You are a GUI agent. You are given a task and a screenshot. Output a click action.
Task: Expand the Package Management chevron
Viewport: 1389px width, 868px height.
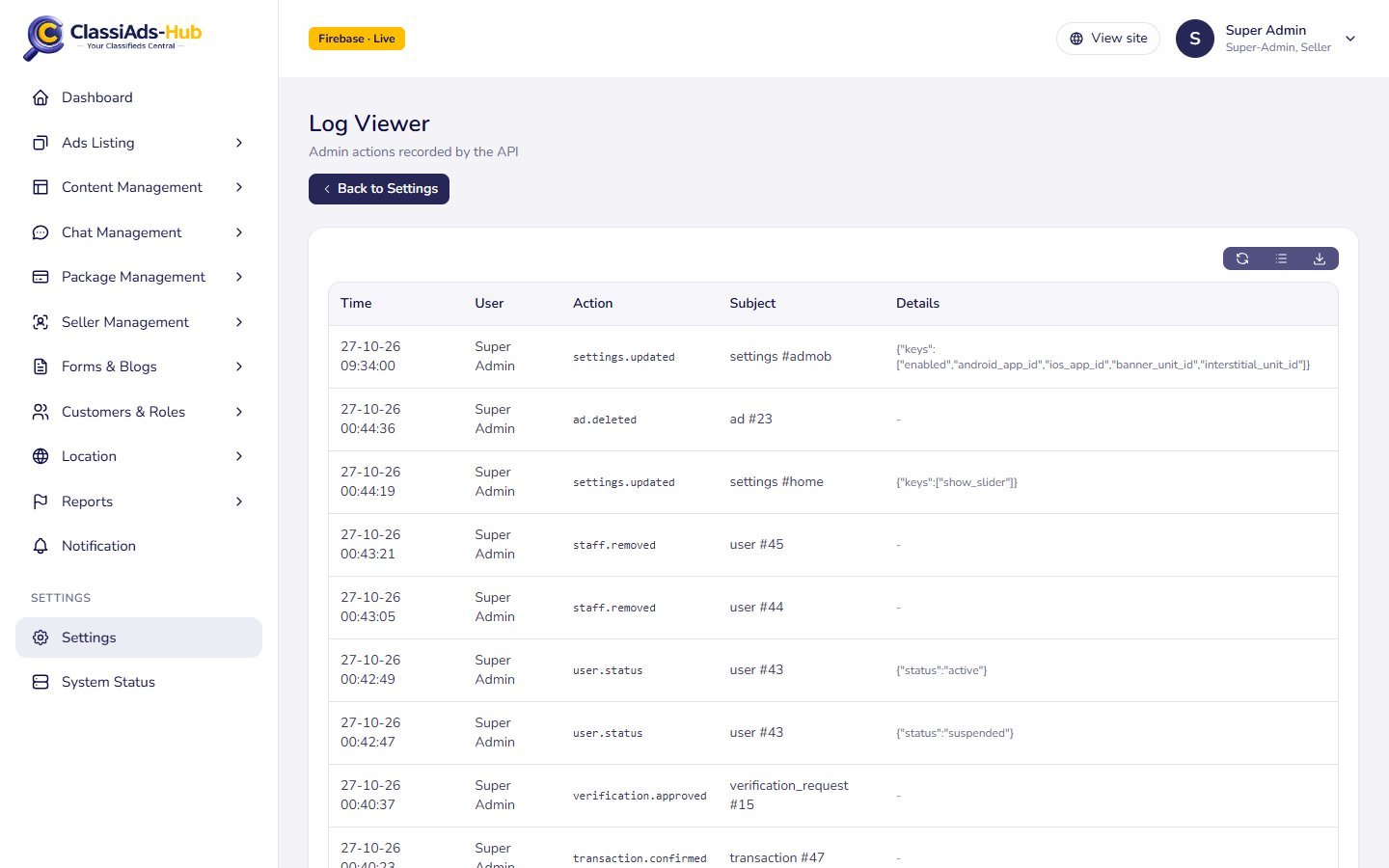[x=239, y=277]
